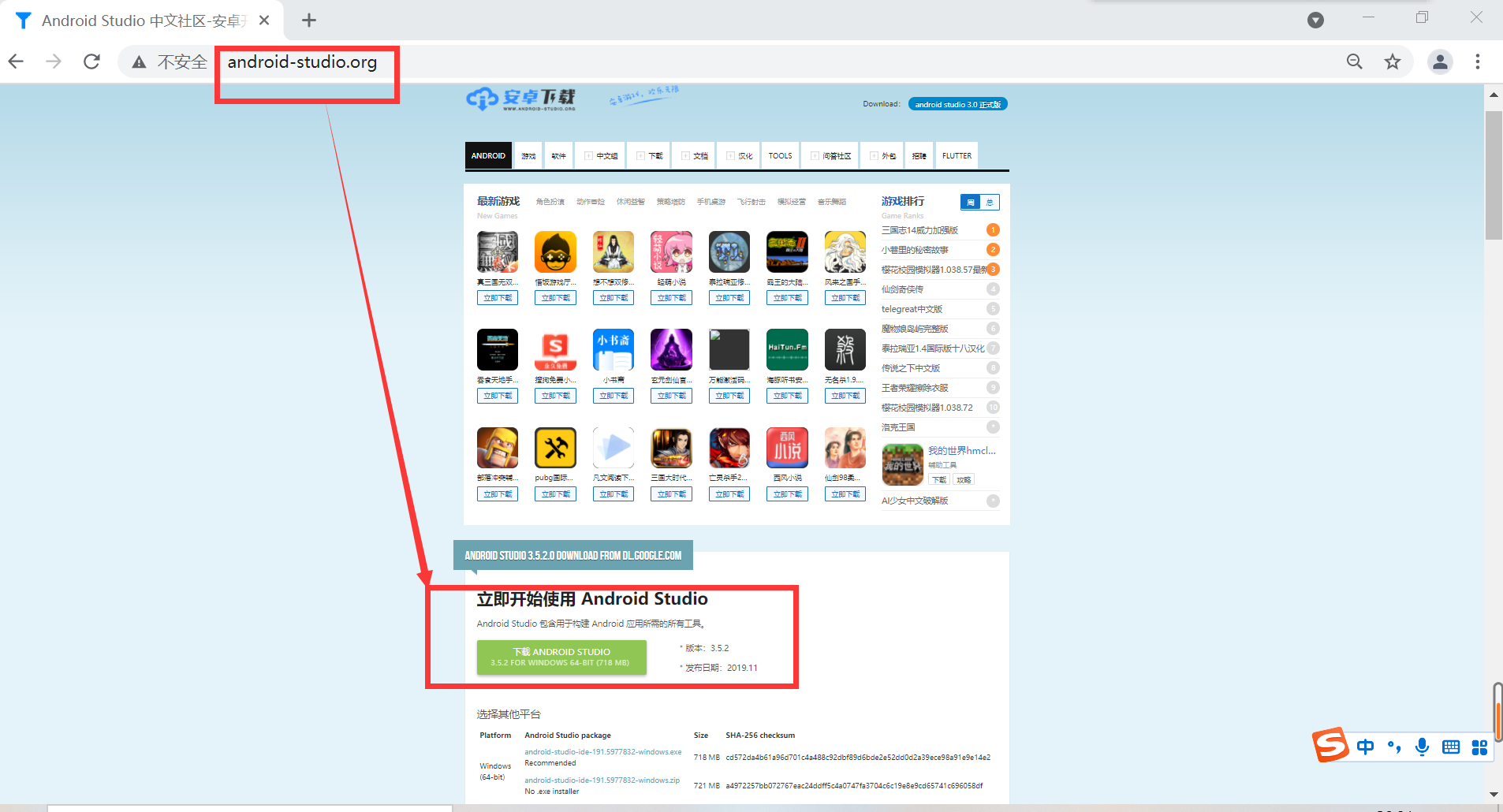This screenshot has height=812, width=1503.
Task: Open the browser zoom magnifier icon
Action: pos(1354,61)
